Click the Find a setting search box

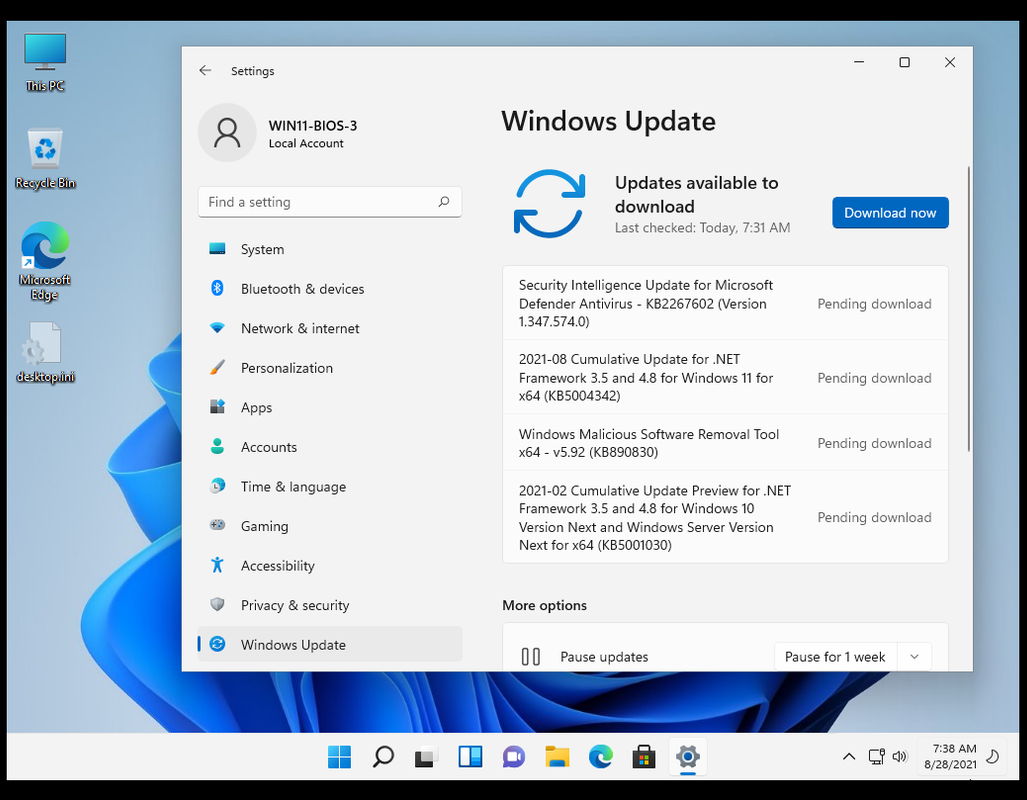pos(330,202)
